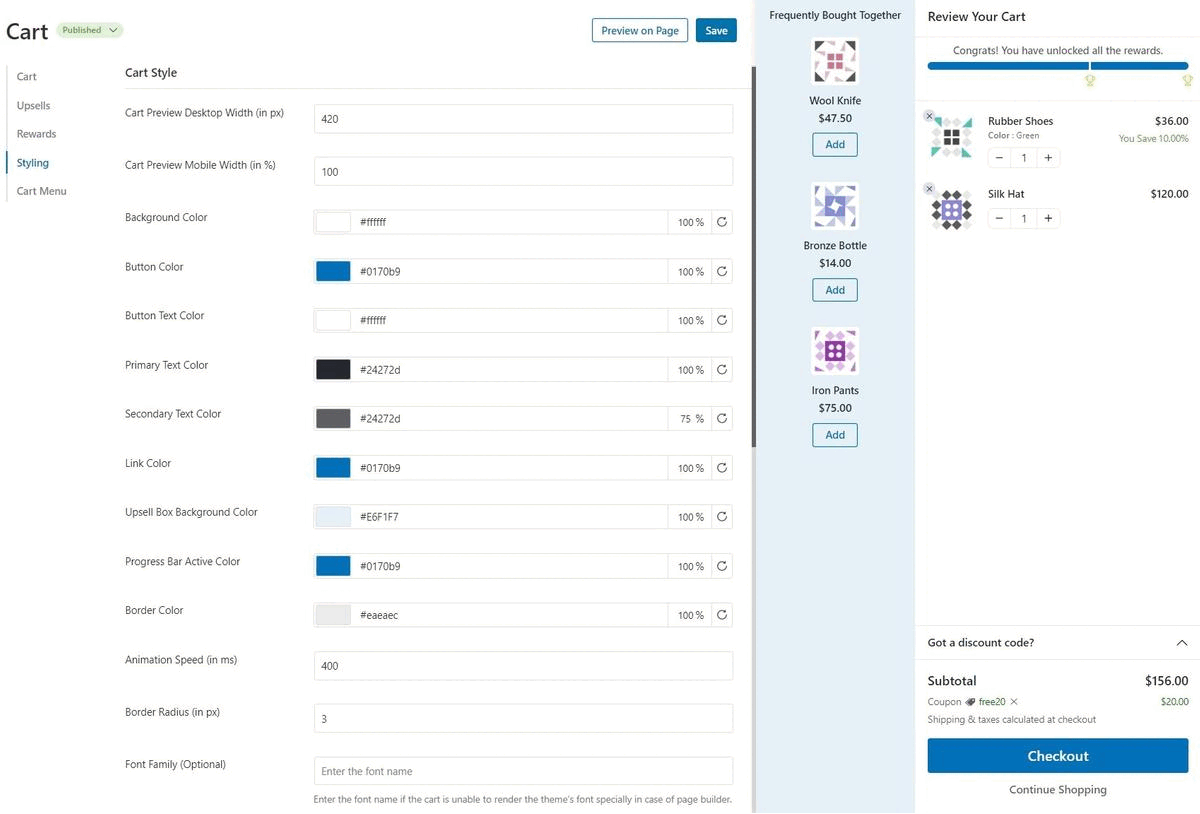
Task: Add Bronze Bottle to cart
Action: point(835,290)
